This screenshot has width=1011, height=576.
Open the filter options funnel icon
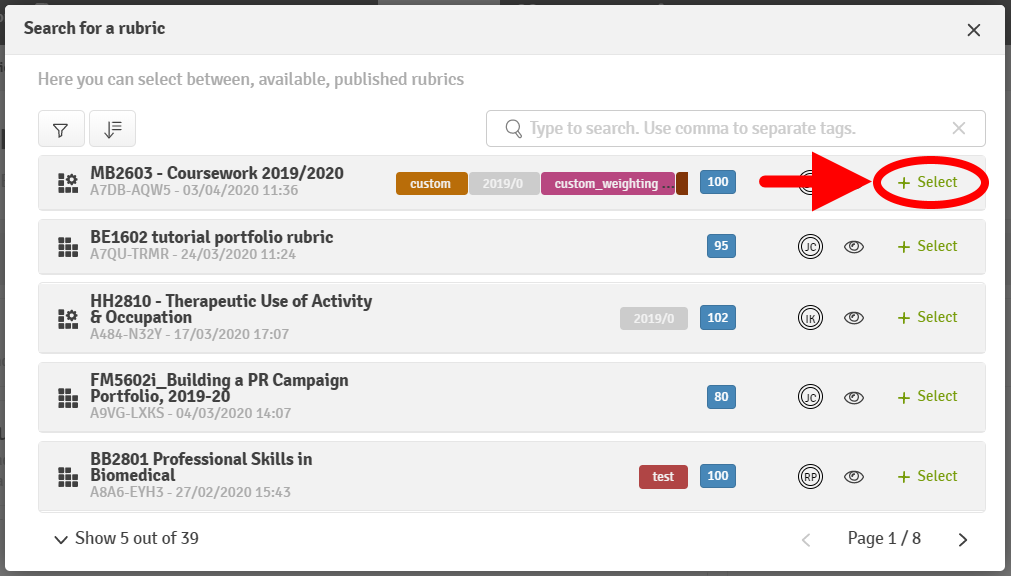[61, 129]
